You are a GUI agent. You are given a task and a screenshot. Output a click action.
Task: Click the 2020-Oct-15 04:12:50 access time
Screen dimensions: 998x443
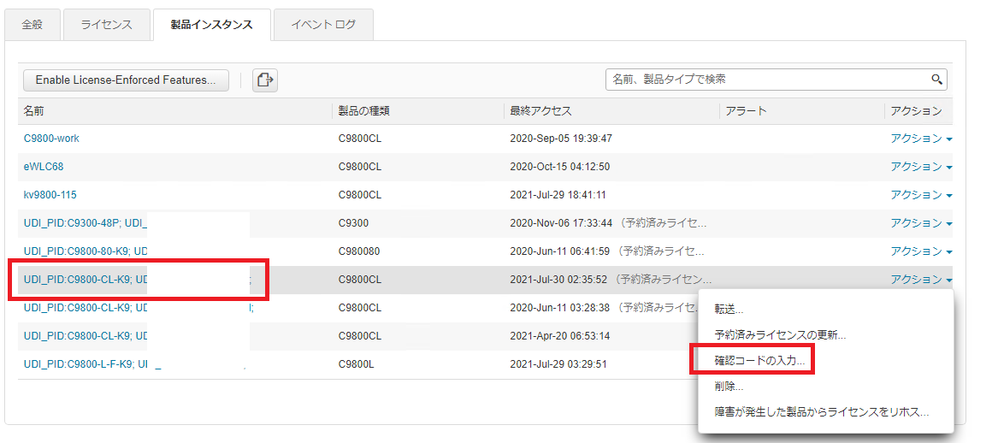pyautogui.click(x=560, y=167)
